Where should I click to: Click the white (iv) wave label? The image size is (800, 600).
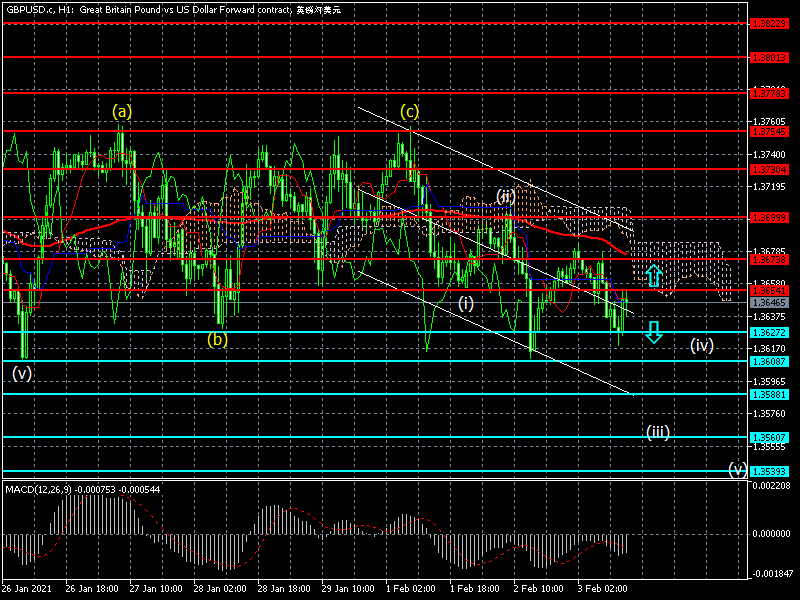pos(701,345)
